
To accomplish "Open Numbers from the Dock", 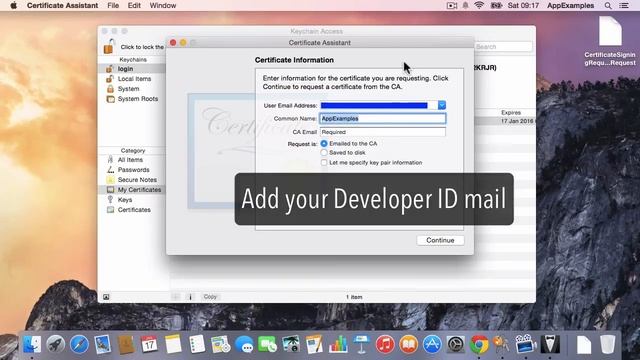I will click(338, 344).
